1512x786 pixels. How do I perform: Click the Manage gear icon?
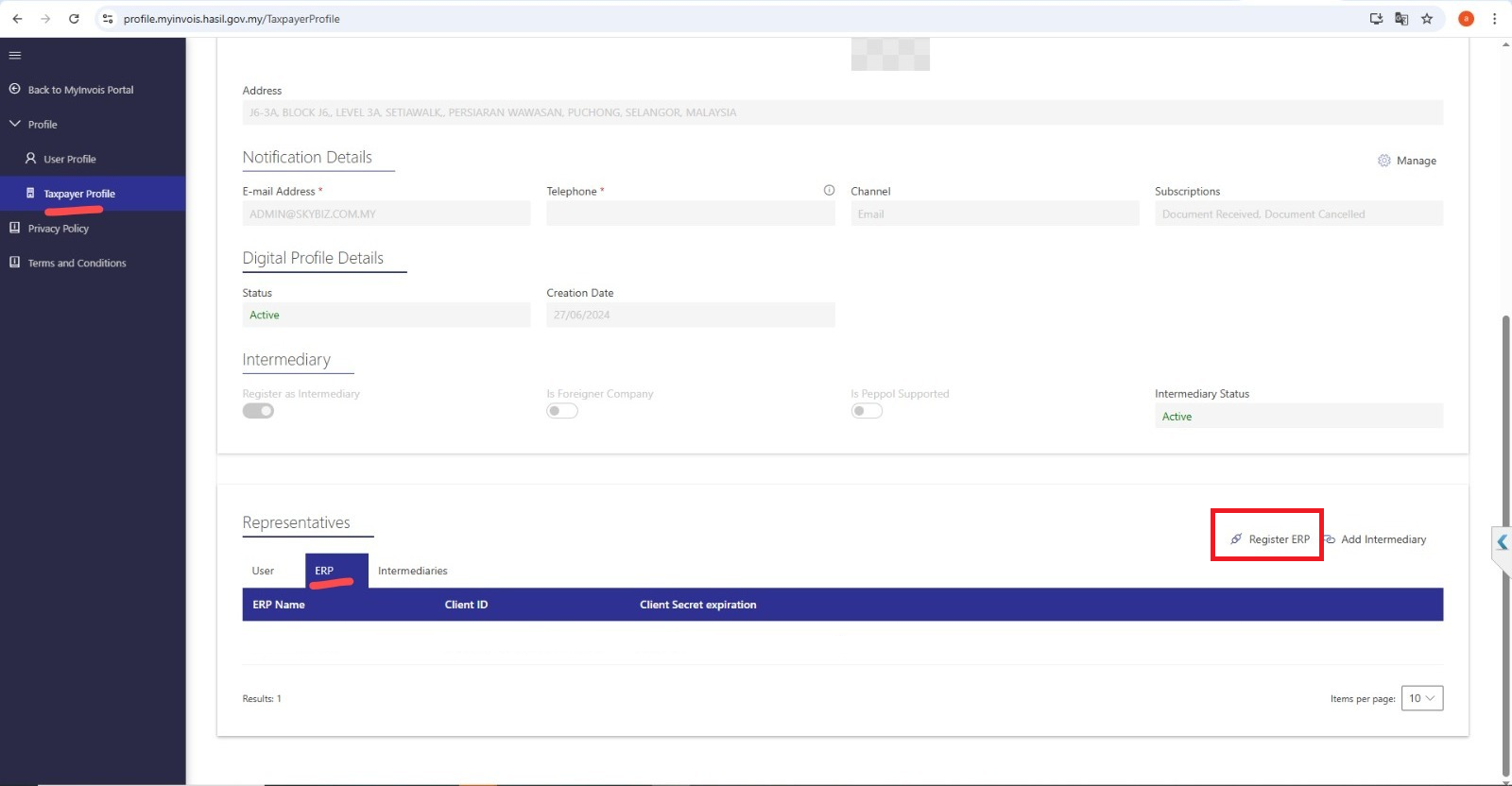point(1384,161)
